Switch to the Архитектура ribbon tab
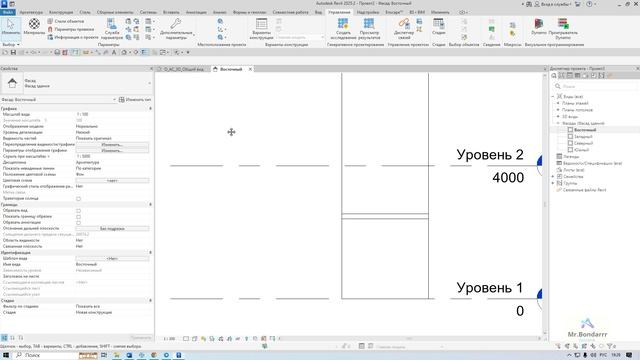Screen dimensions: 640x360 click(x=31, y=12)
